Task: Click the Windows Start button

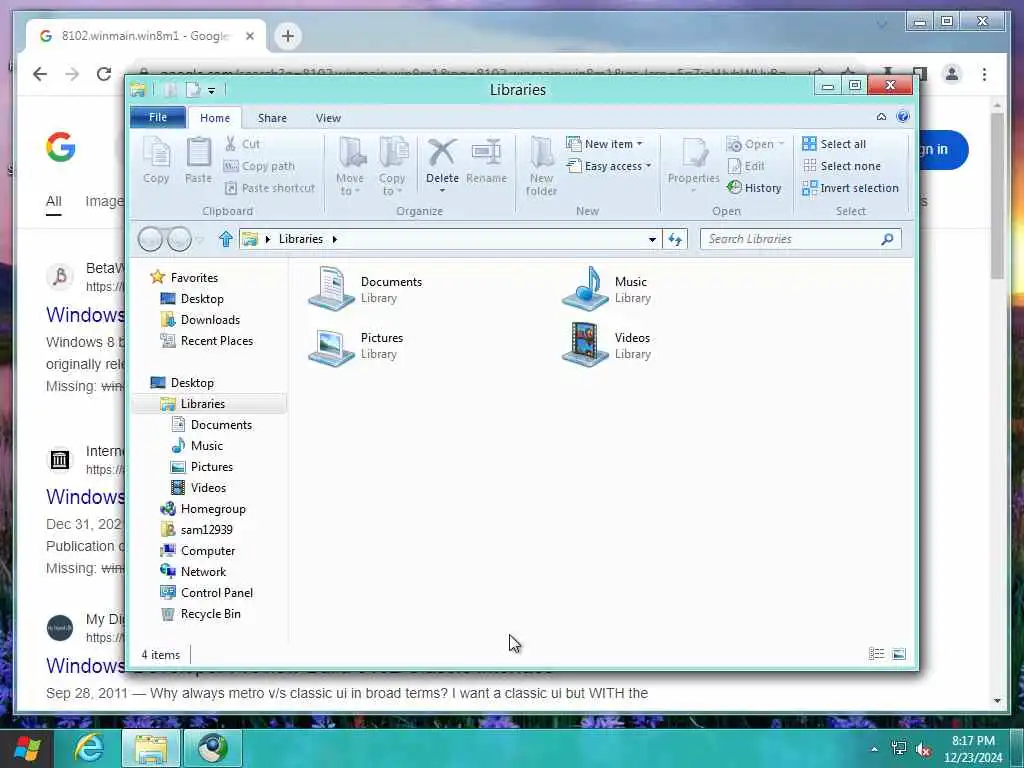Action: pyautogui.click(x=27, y=748)
